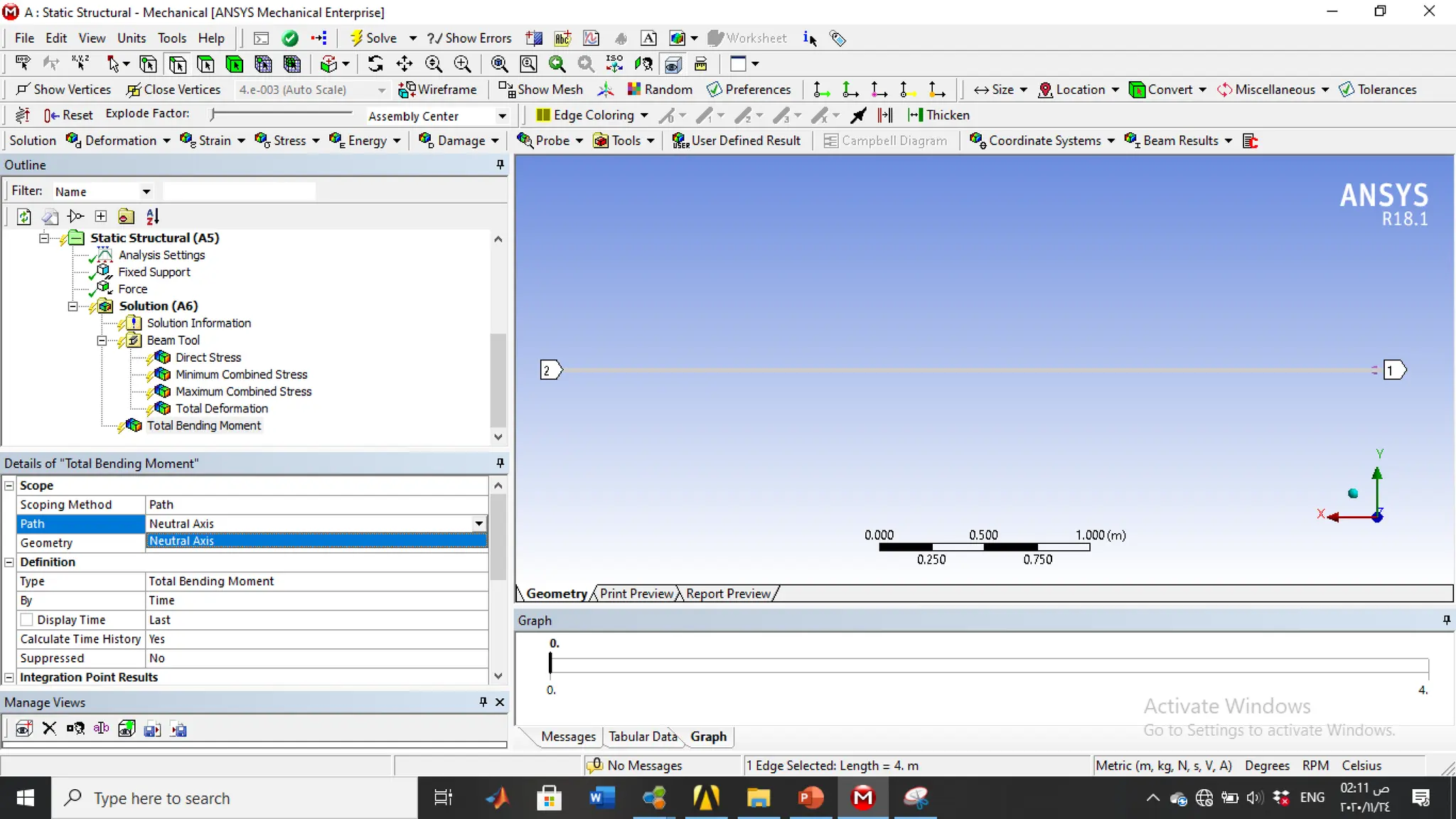Select the Pan tool icon
The image size is (1456, 819).
405,64
